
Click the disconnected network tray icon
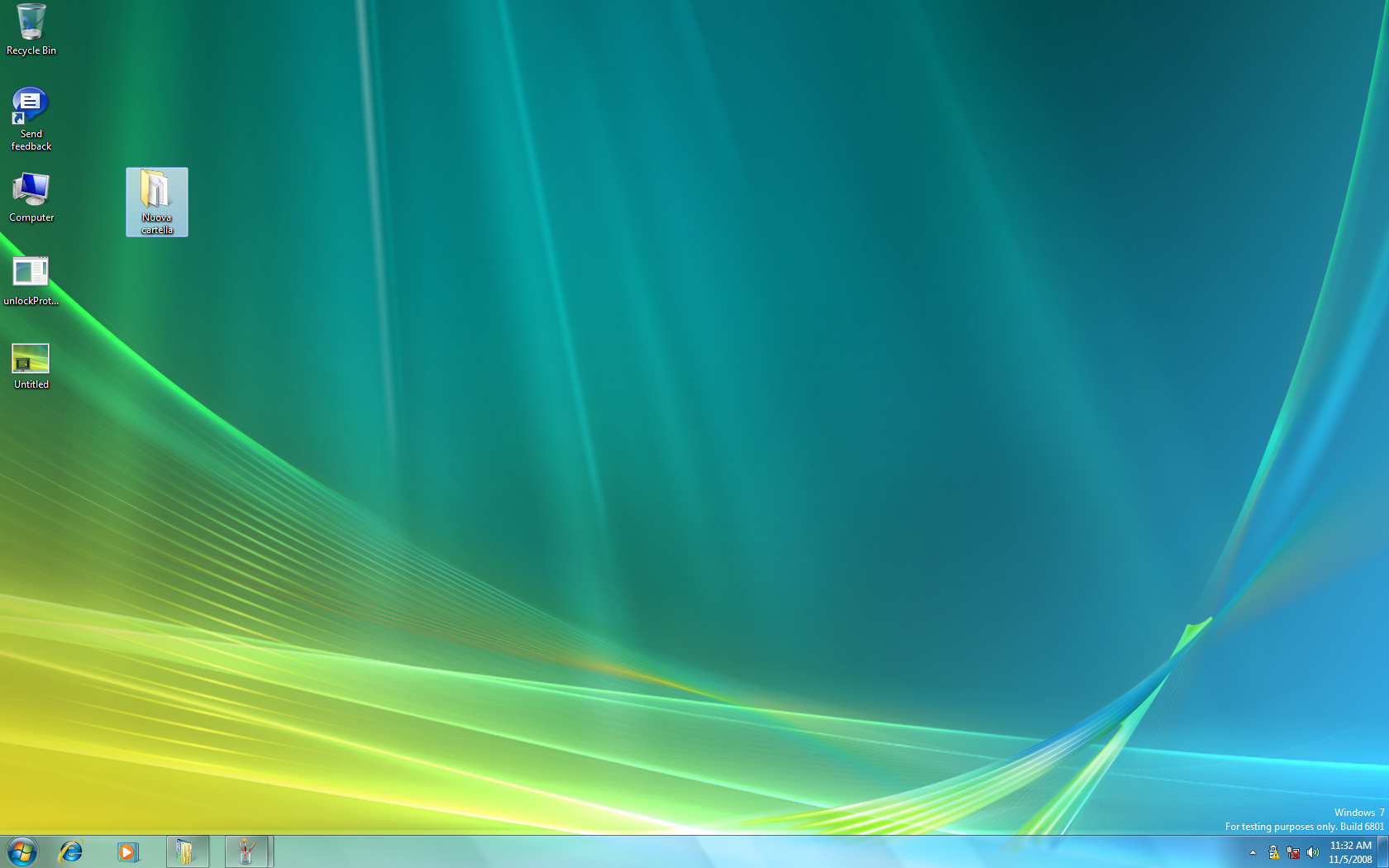1293,852
